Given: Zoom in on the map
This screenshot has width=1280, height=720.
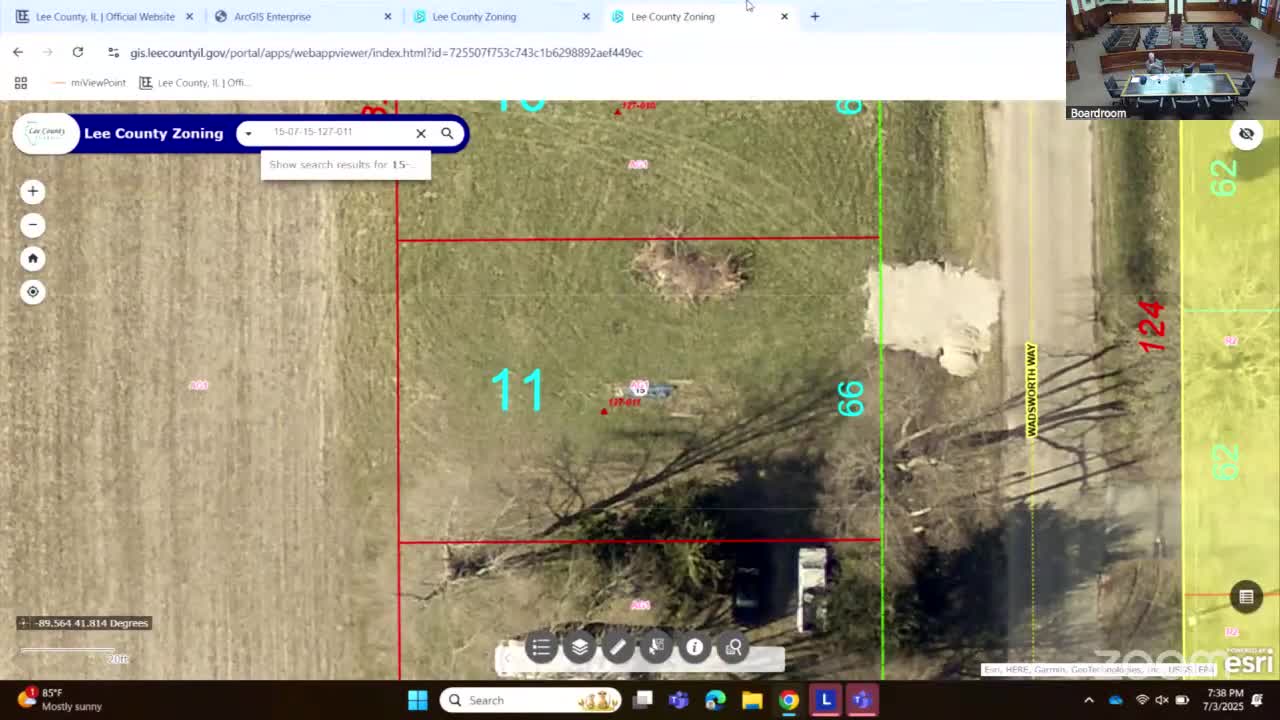Looking at the screenshot, I should [x=32, y=191].
